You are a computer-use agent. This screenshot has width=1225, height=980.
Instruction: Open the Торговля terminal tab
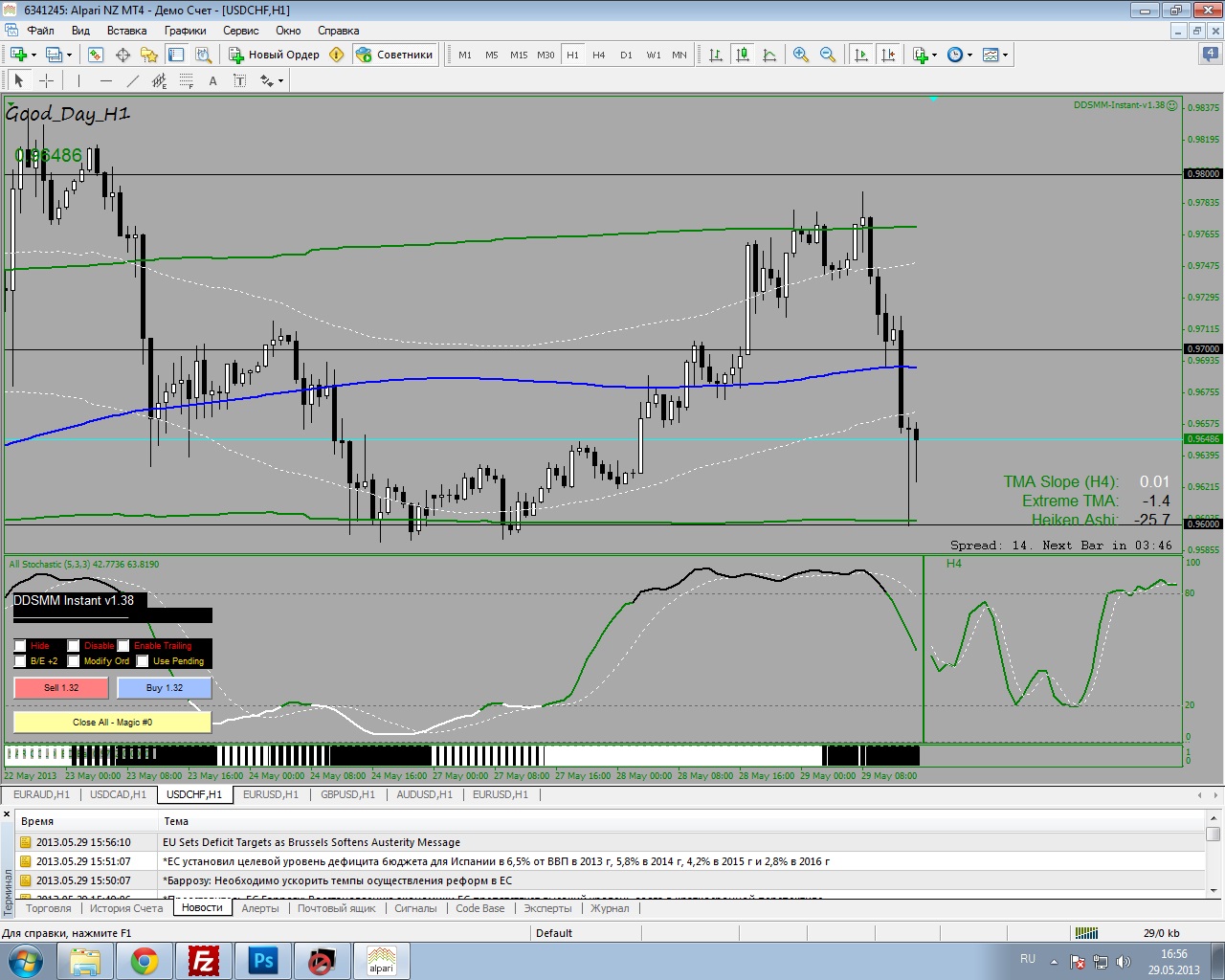click(x=49, y=908)
